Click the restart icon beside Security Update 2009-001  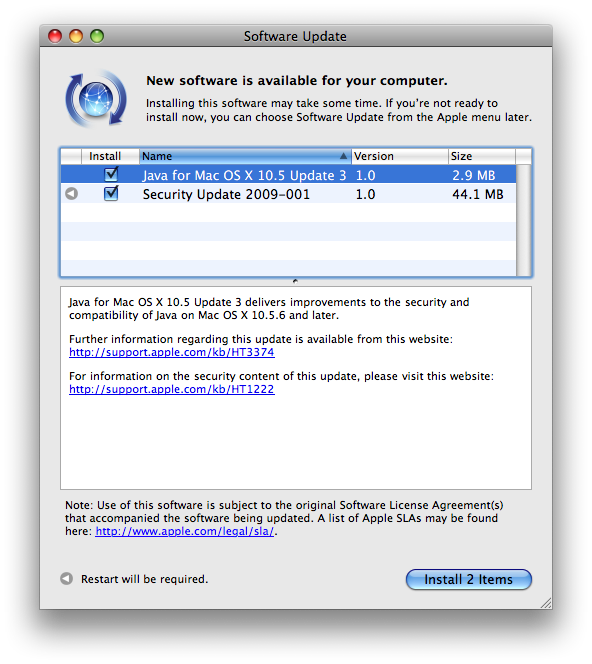tap(72, 194)
